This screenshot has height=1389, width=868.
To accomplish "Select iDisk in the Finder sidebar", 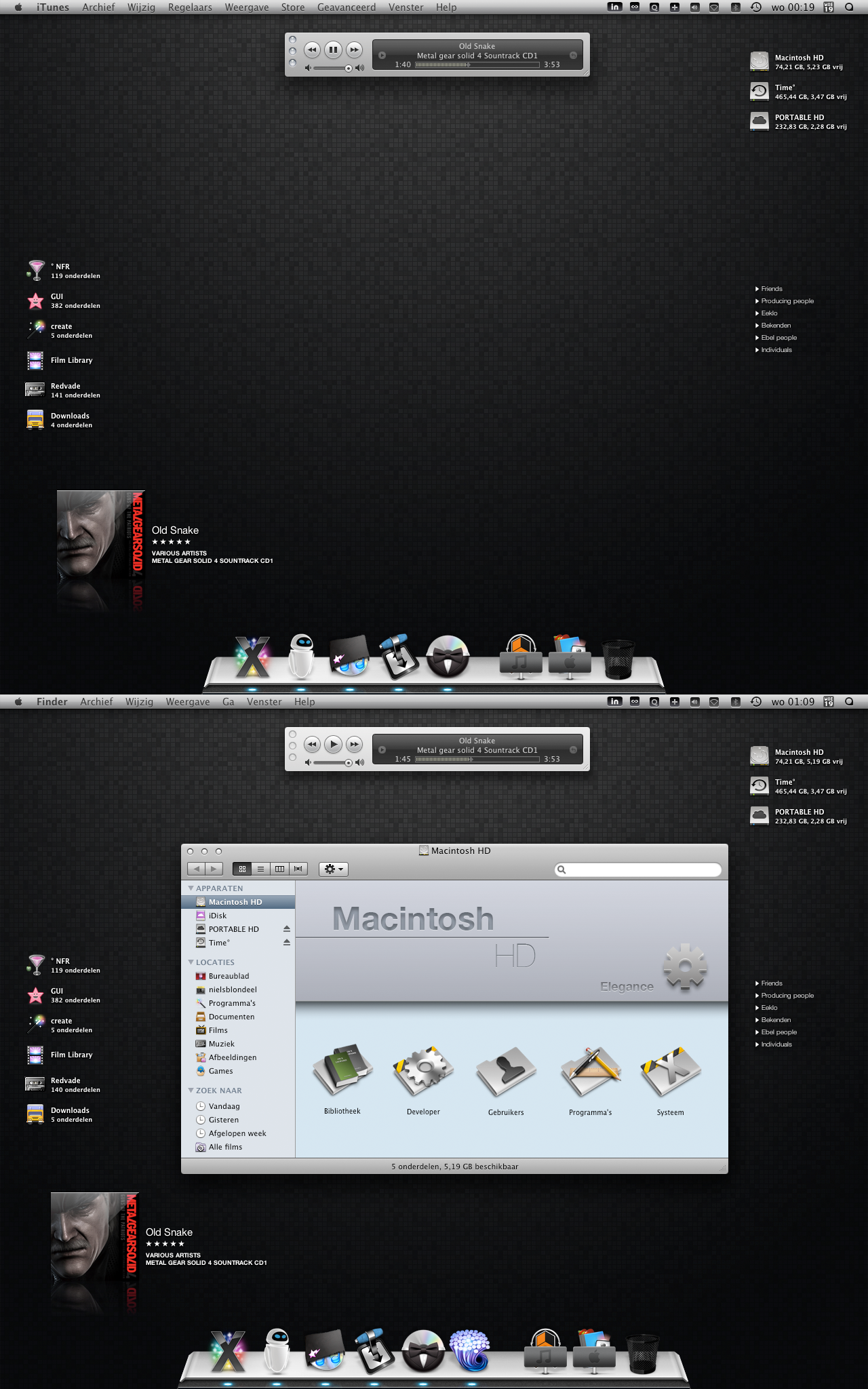I will point(238,916).
